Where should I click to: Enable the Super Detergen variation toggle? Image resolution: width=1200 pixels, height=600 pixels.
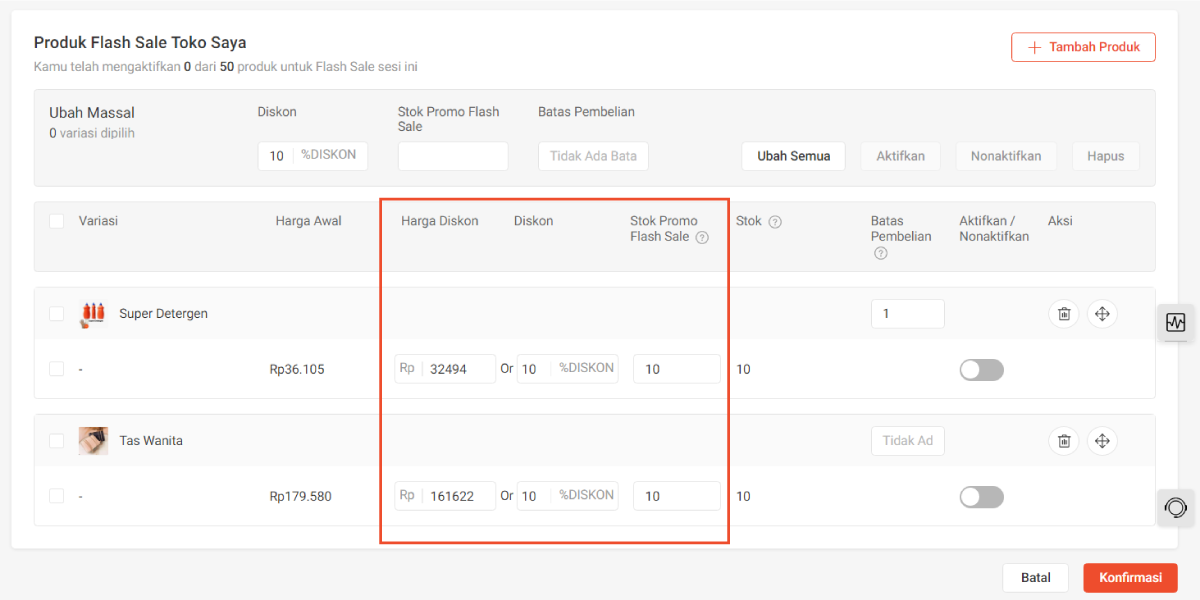point(981,370)
